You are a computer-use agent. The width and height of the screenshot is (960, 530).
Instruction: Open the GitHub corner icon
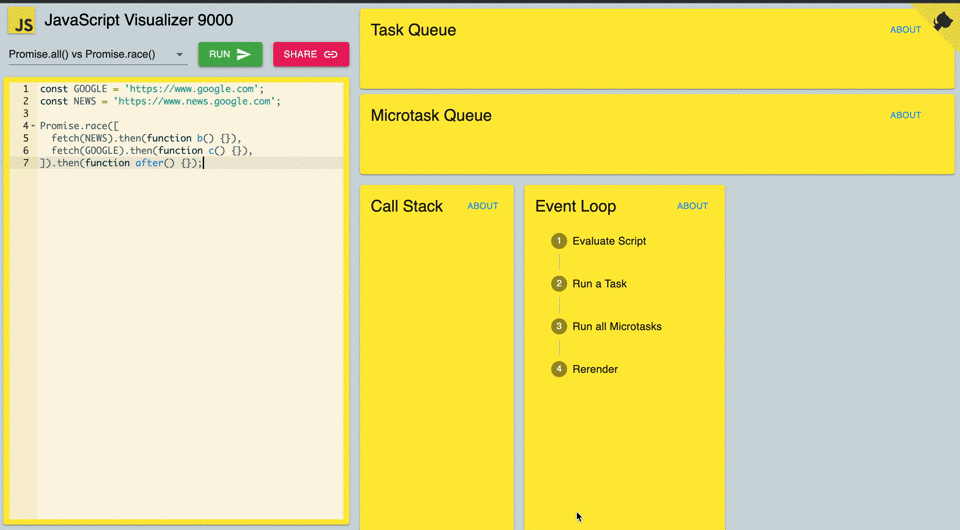pos(942,21)
